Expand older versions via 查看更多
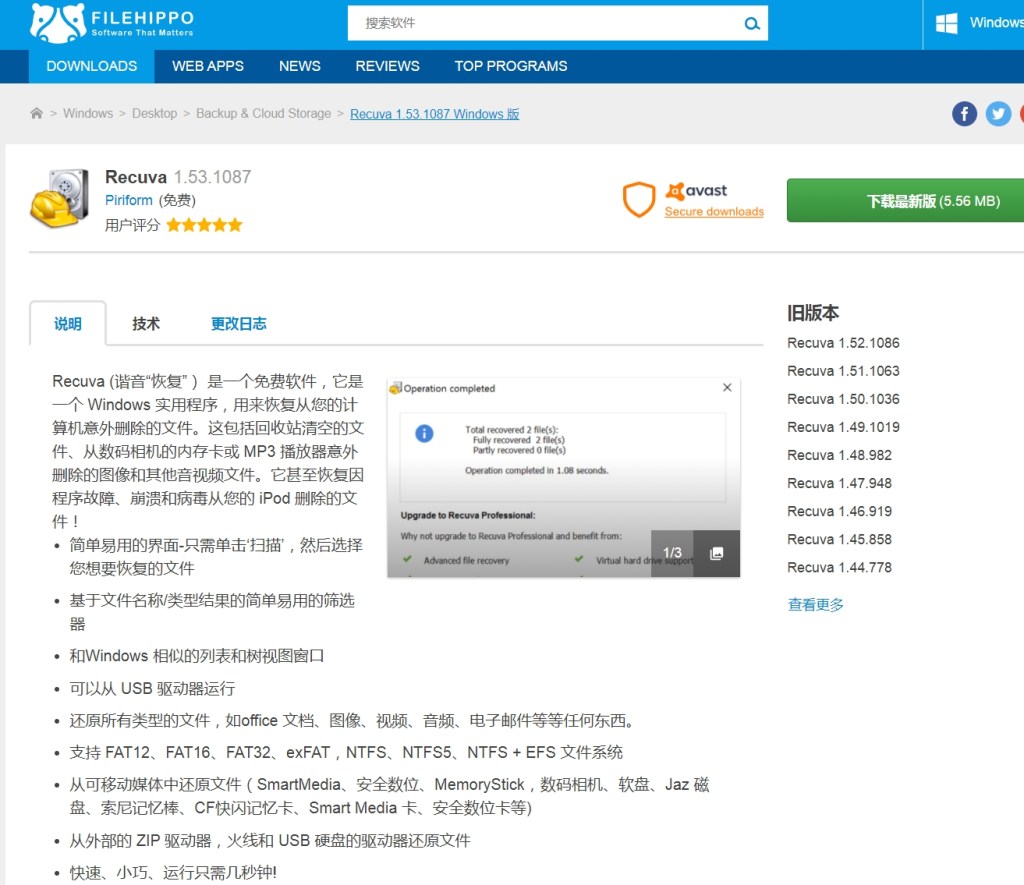1024x885 pixels. point(815,605)
